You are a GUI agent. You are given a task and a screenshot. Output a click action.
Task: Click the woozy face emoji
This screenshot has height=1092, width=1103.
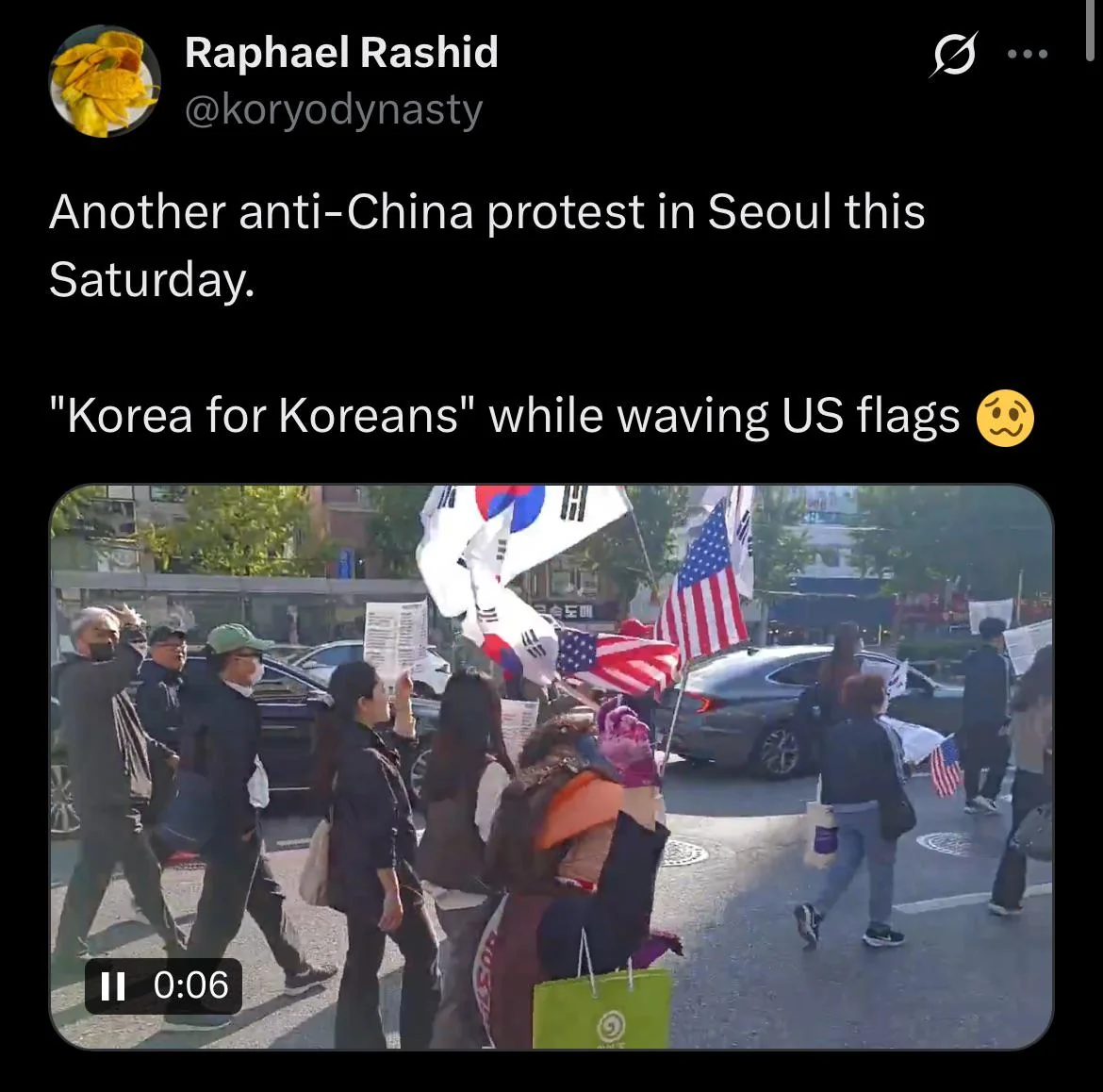tap(1005, 418)
